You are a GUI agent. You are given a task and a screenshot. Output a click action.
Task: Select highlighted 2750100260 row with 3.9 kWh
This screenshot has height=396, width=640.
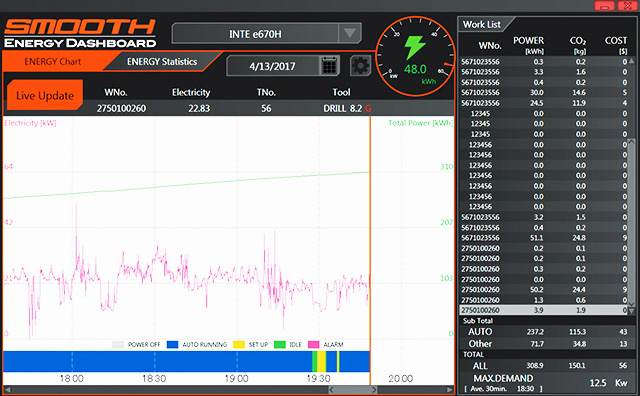coord(544,310)
